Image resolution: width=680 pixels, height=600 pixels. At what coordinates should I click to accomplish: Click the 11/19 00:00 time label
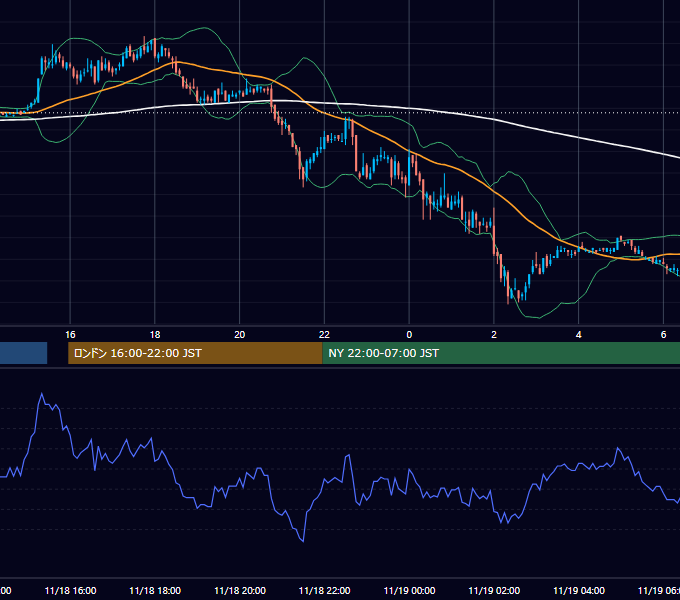tap(409, 590)
